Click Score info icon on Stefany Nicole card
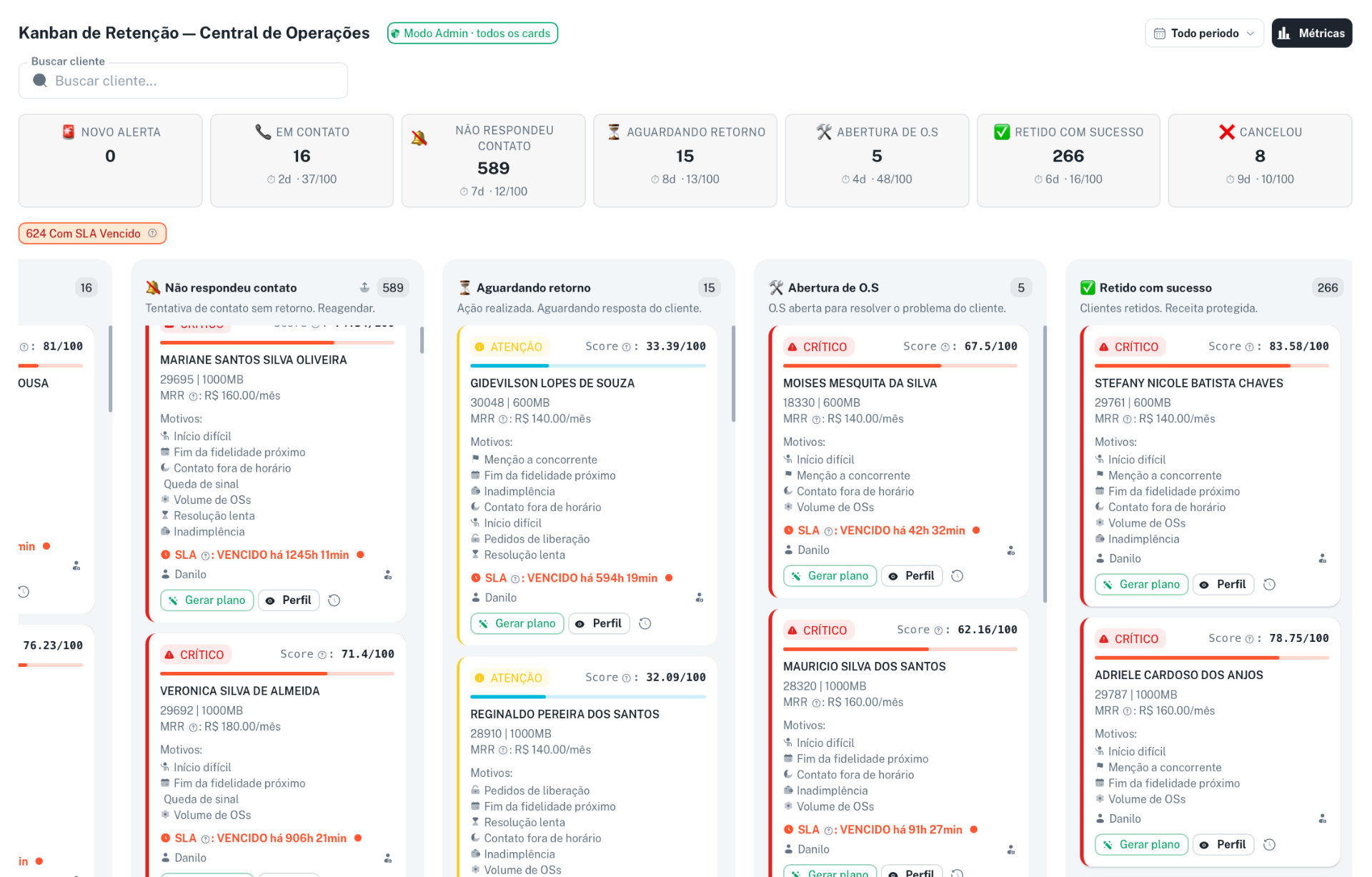This screenshot has width=1372, height=877. coord(1250,347)
